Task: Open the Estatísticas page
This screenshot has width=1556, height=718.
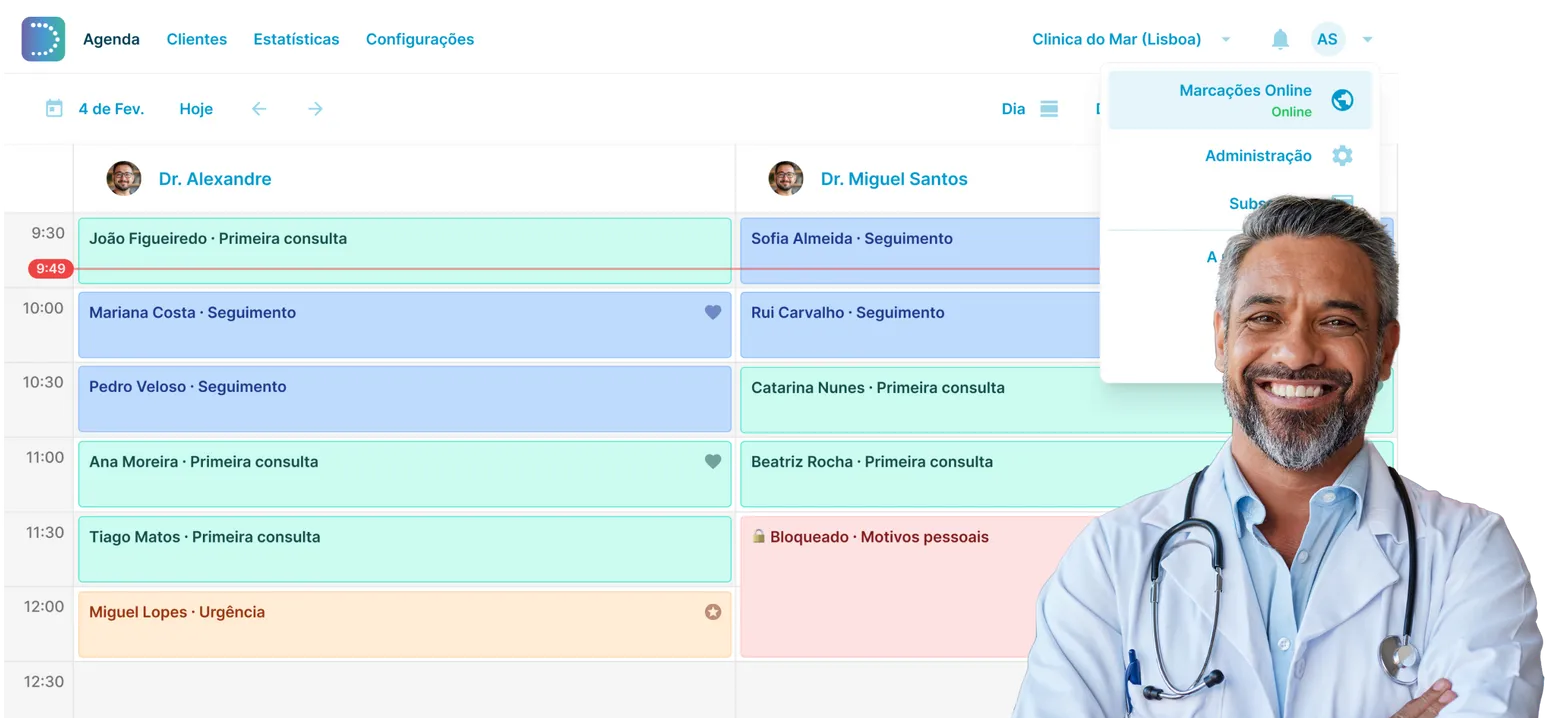Action: 296,39
